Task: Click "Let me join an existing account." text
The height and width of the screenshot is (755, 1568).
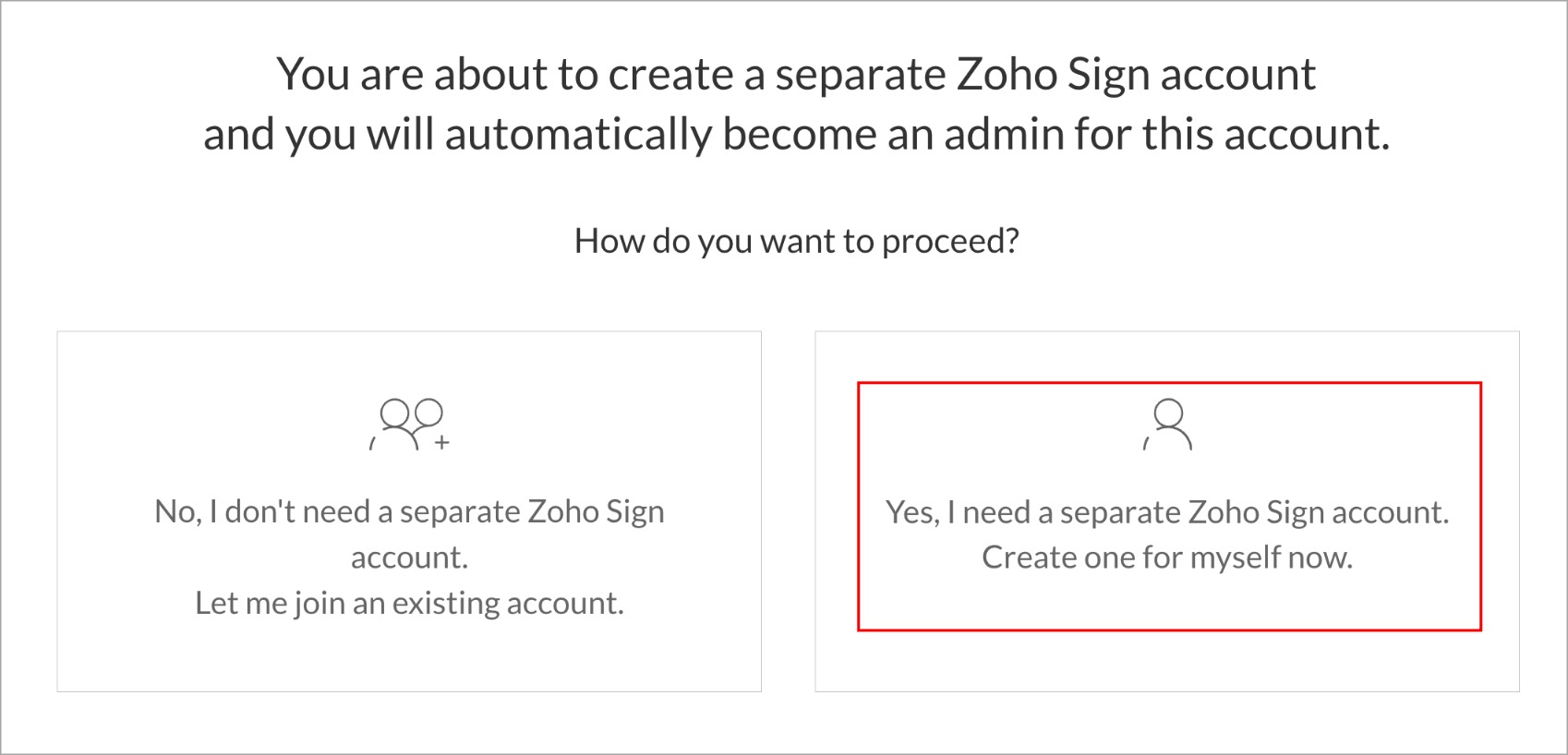Action: pos(409,603)
